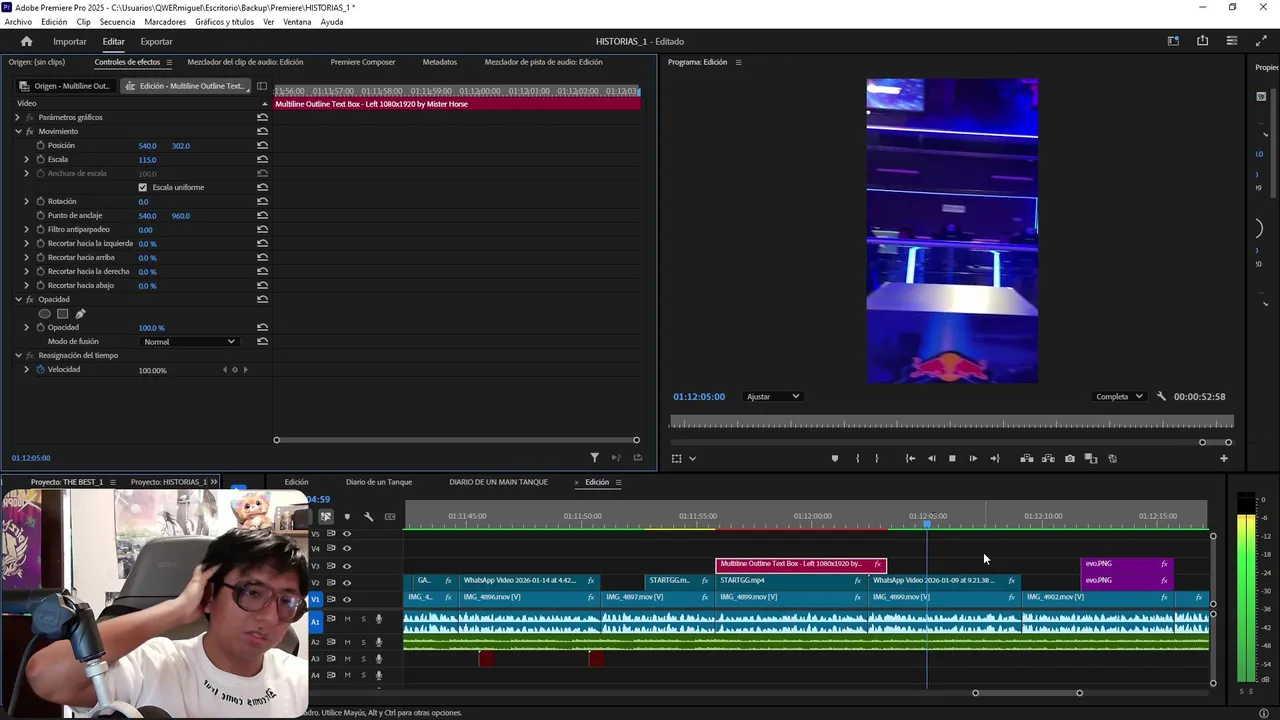Mark In point in Program monitor

(x=857, y=458)
